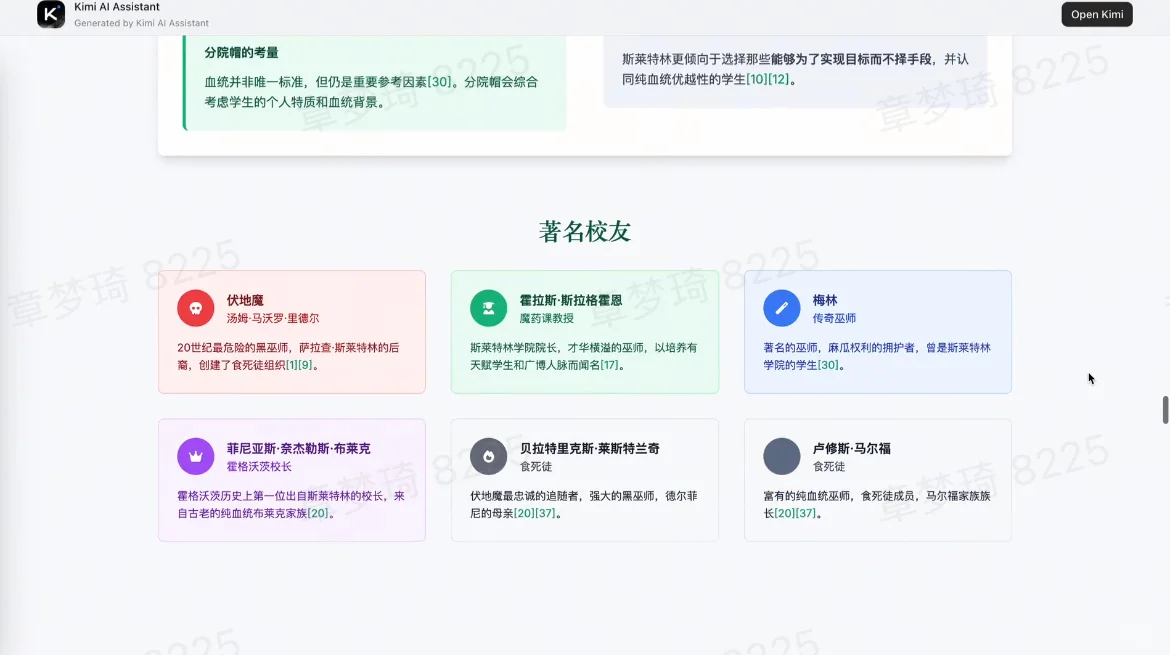
Task: Click the name 菲尼亚斯·奈杰勒斯·布莱克
Action: (x=298, y=449)
